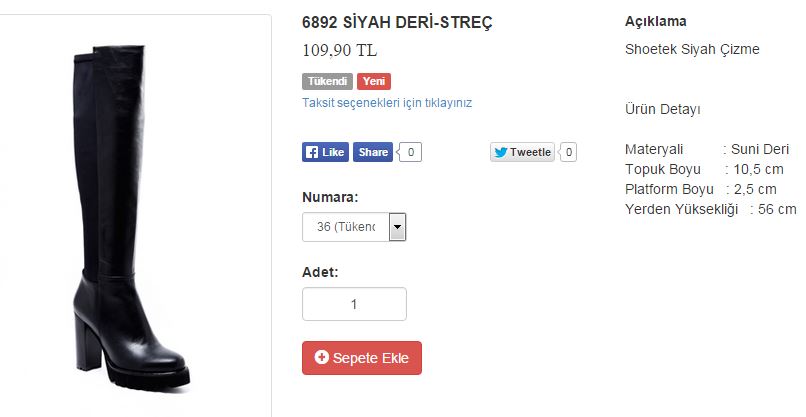Click the gray Tükendi badge
Viewport: 806px width, 417px height.
[327, 81]
